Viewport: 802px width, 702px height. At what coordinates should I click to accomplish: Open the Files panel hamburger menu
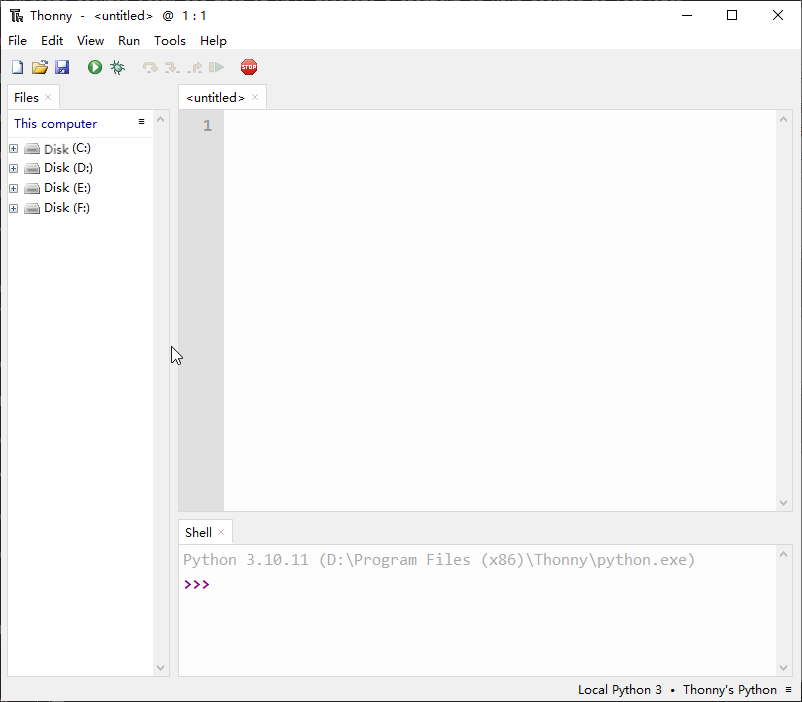click(x=141, y=122)
